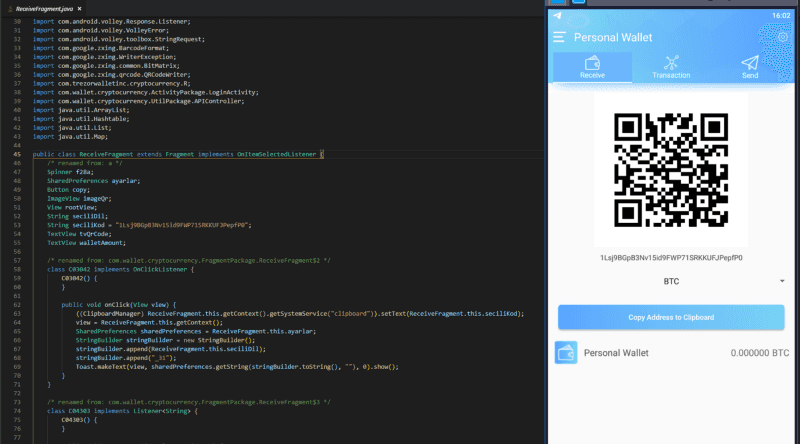Click the 'Toast.makeText' code line

tap(237, 366)
